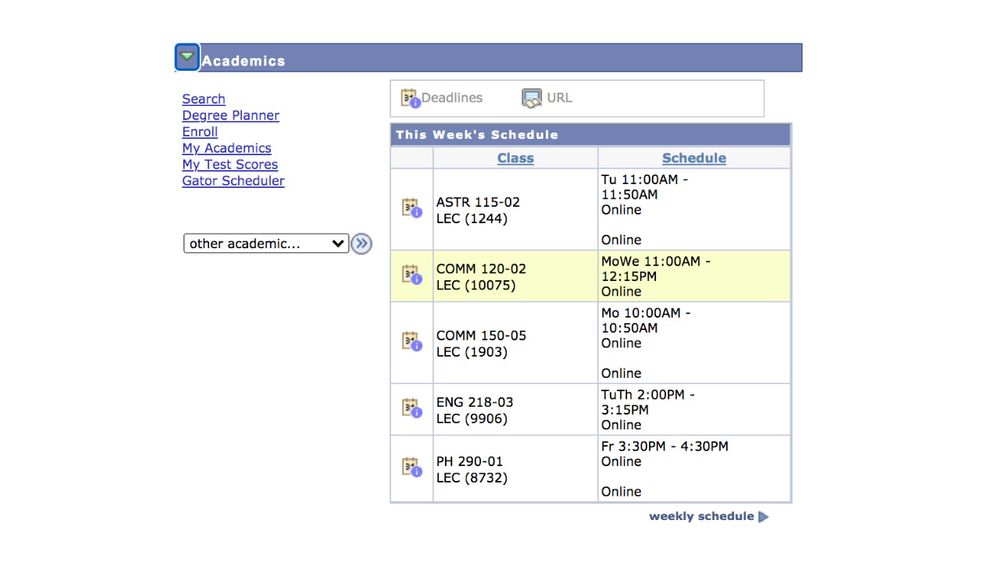Open the weekly schedule link
1000x563 pixels.
pos(701,516)
